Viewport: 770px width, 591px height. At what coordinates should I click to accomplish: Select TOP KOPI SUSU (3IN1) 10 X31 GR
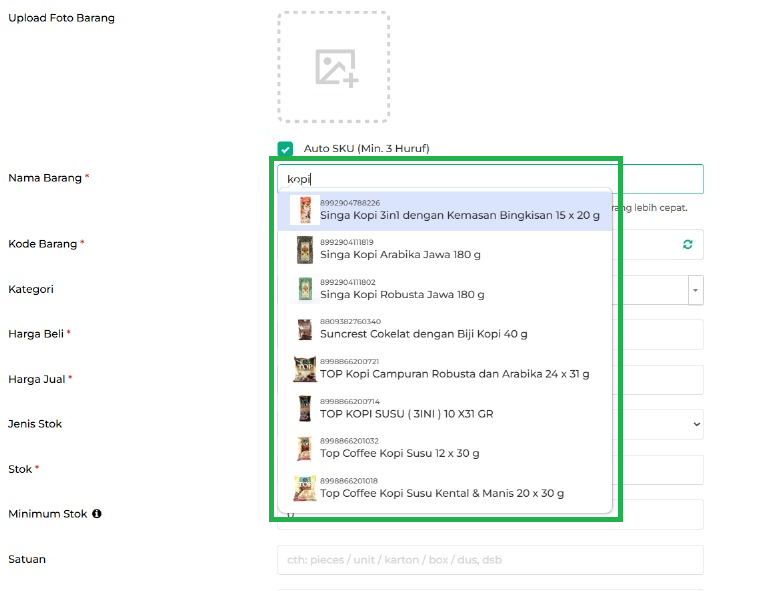coord(445,409)
